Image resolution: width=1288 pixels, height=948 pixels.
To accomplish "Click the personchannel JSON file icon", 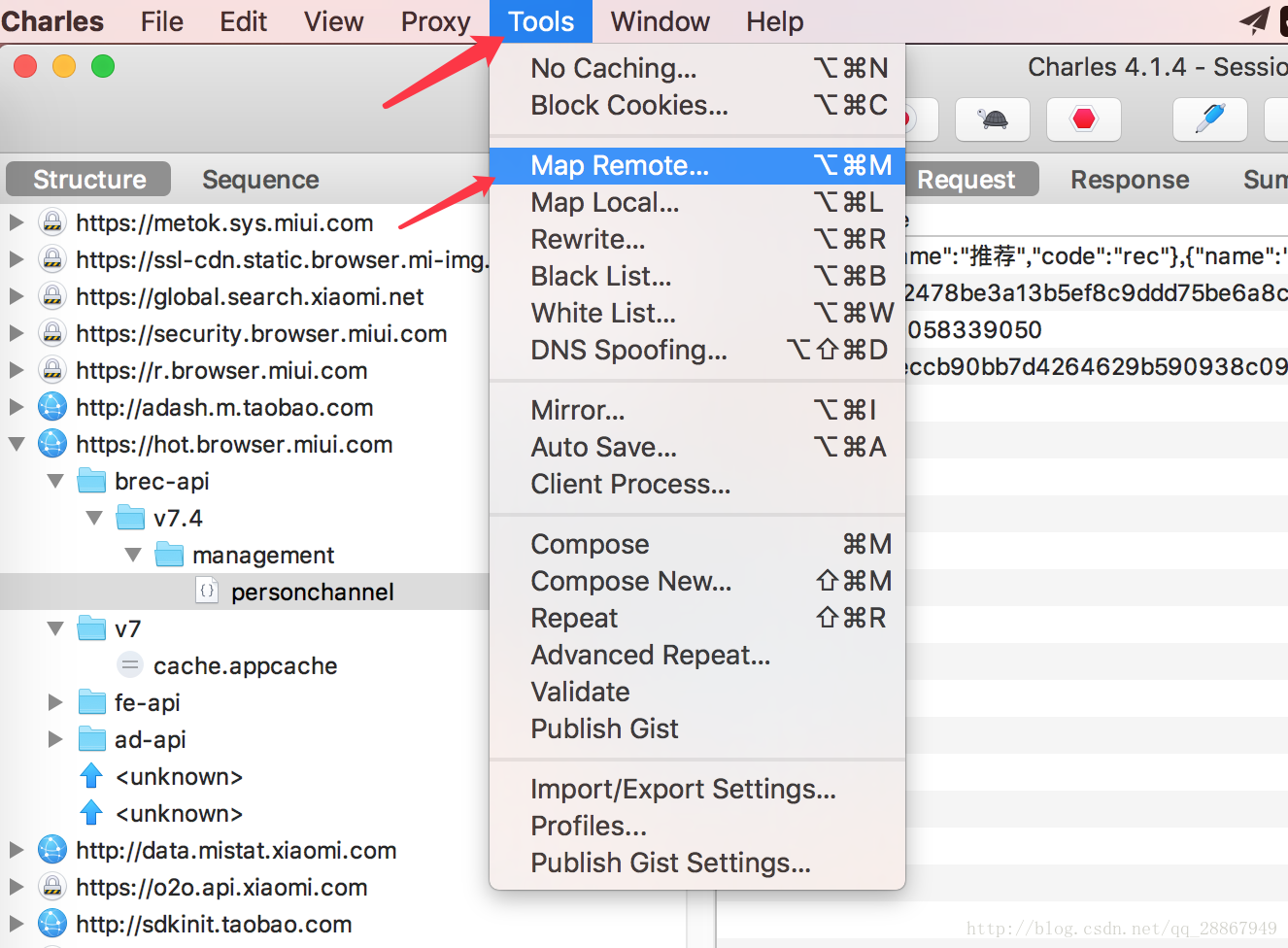I will pos(207,591).
